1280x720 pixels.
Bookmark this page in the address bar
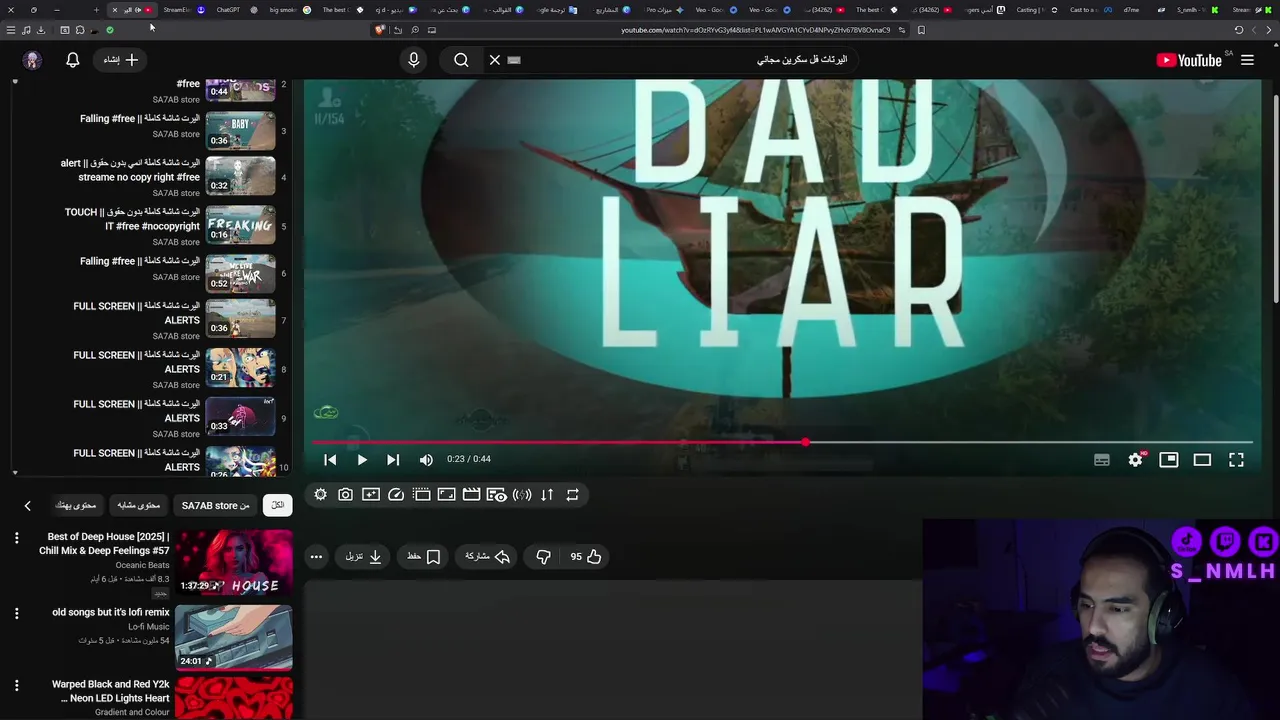click(921, 30)
